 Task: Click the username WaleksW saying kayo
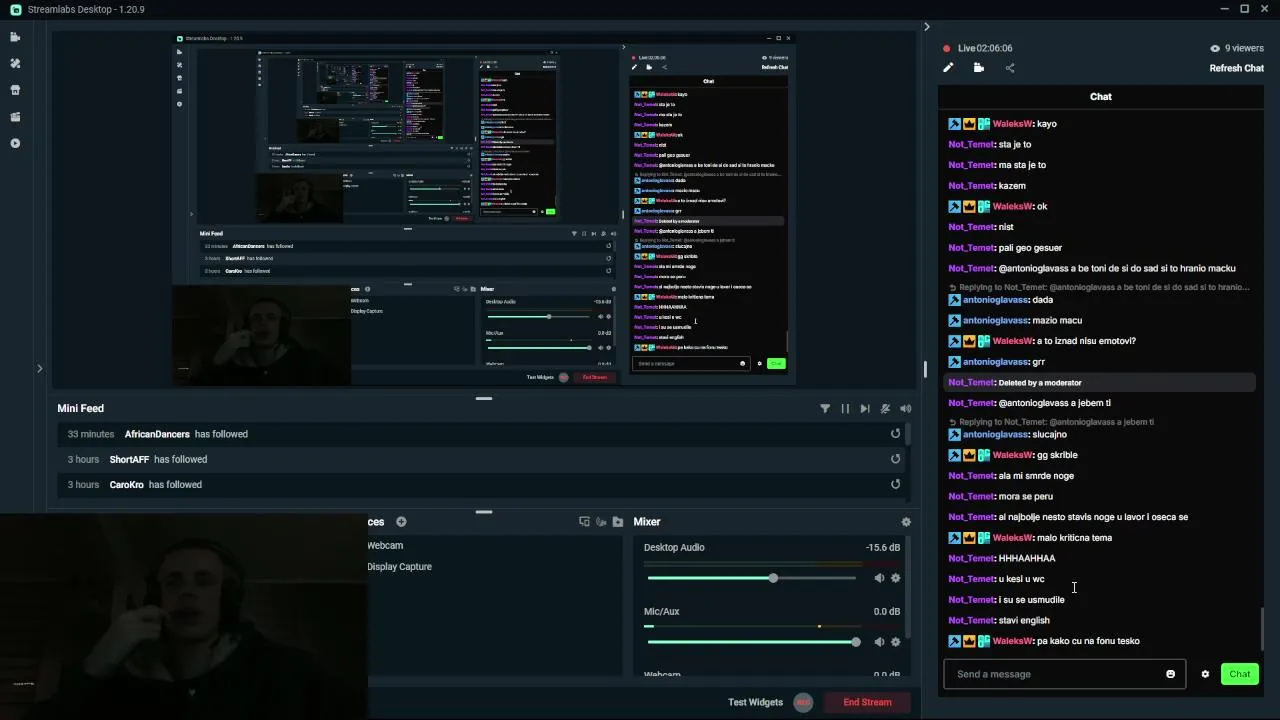point(1012,124)
